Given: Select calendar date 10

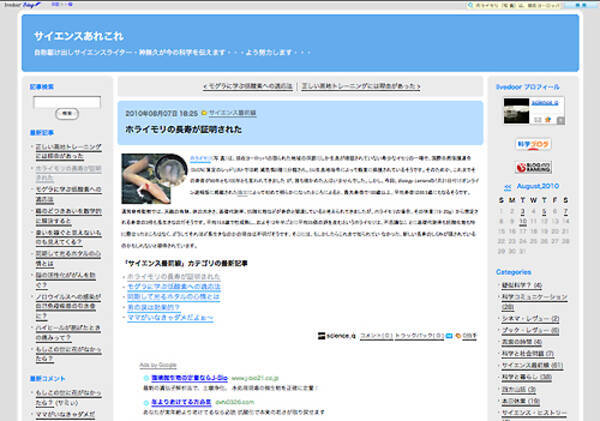Looking at the screenshot, I should pyautogui.click(x=523, y=222).
